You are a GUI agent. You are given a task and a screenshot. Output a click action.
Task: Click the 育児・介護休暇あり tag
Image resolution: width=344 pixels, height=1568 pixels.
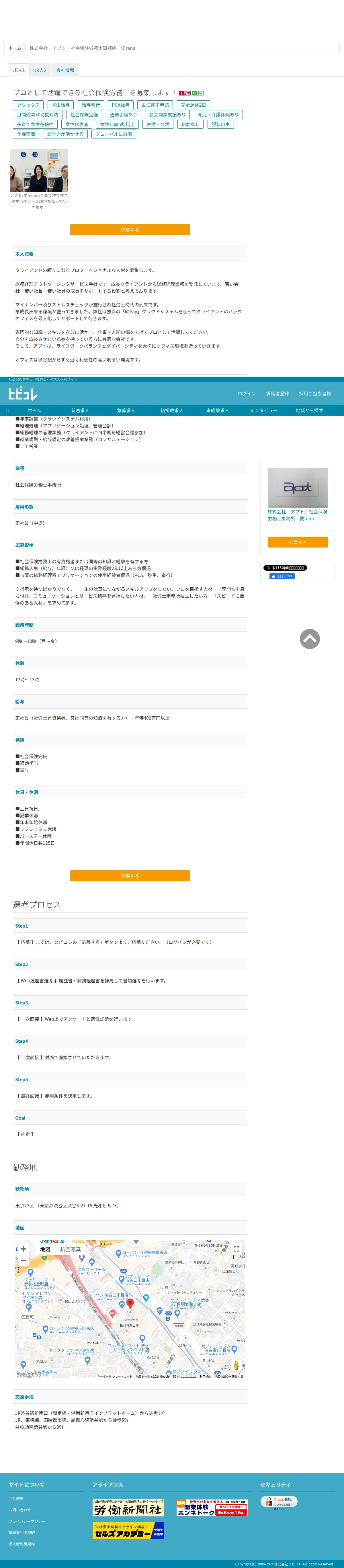[218, 114]
